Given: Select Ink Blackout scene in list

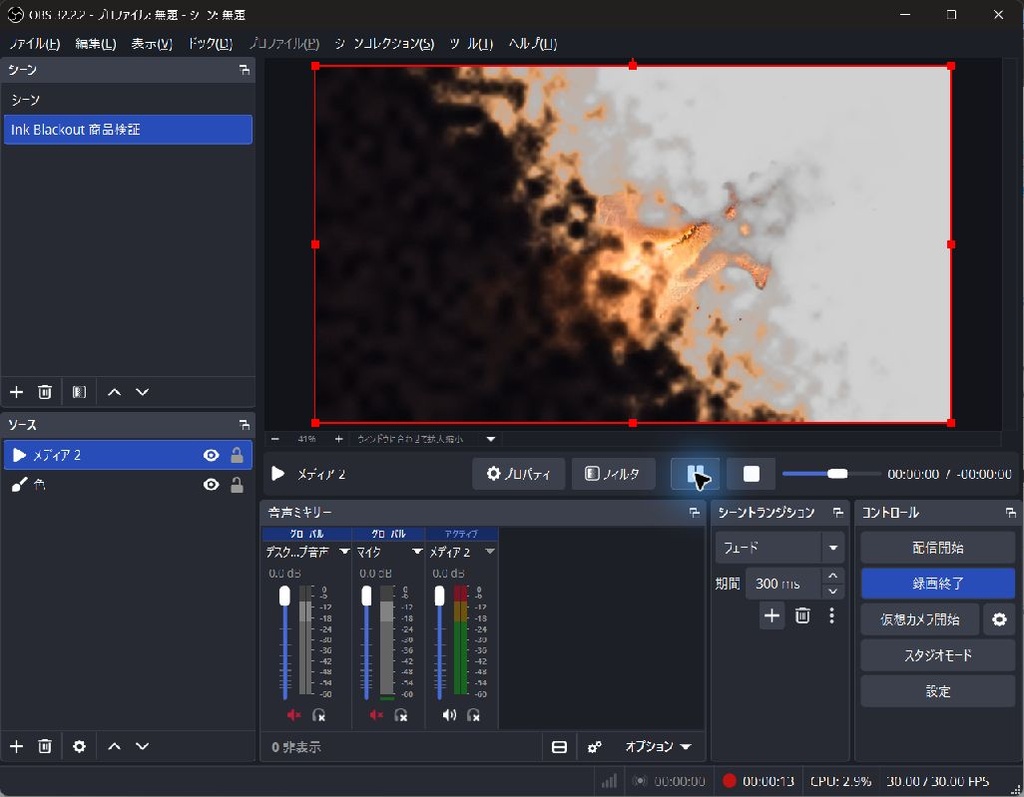Looking at the screenshot, I should [128, 129].
